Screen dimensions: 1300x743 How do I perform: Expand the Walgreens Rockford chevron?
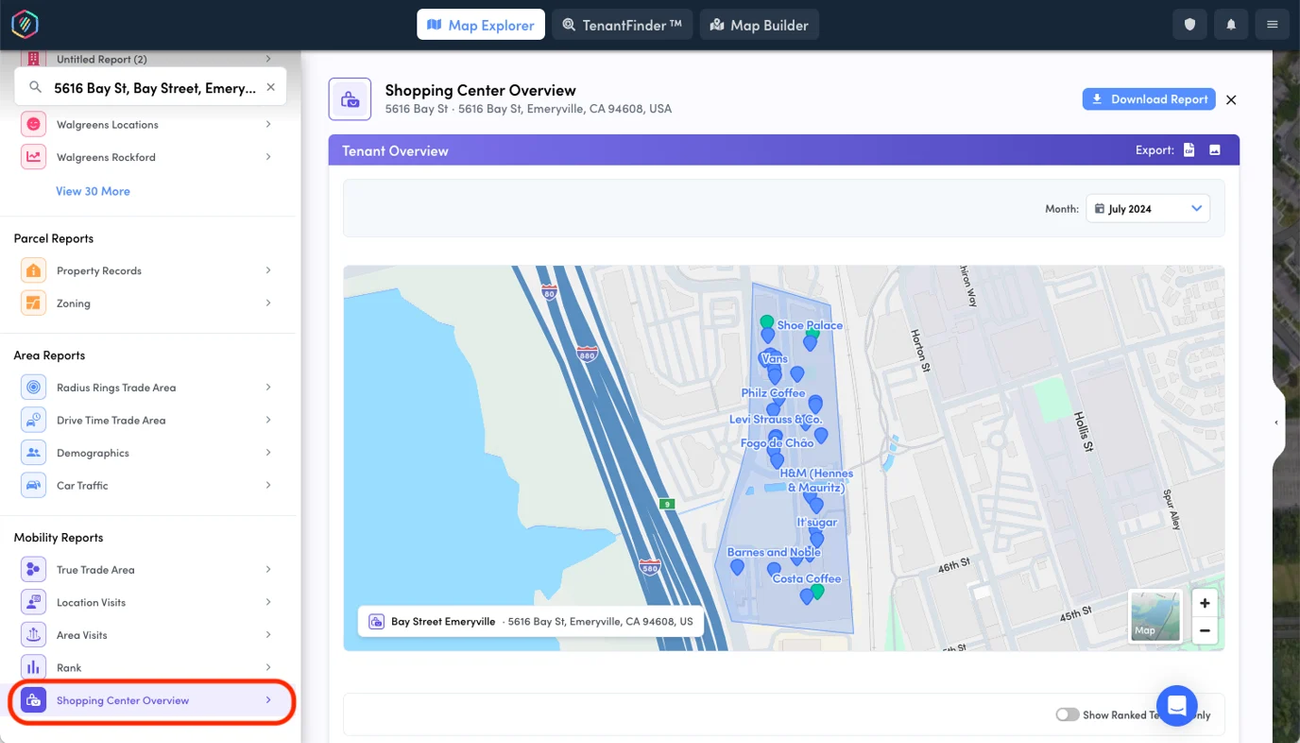(x=268, y=157)
